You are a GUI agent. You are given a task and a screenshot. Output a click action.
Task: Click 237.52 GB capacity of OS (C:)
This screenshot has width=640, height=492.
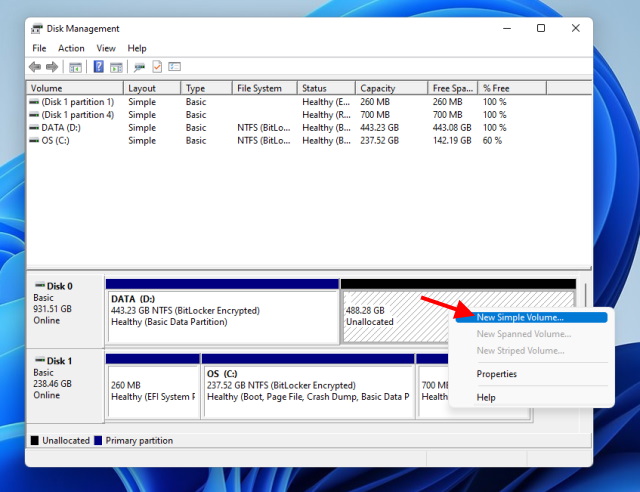tap(379, 140)
